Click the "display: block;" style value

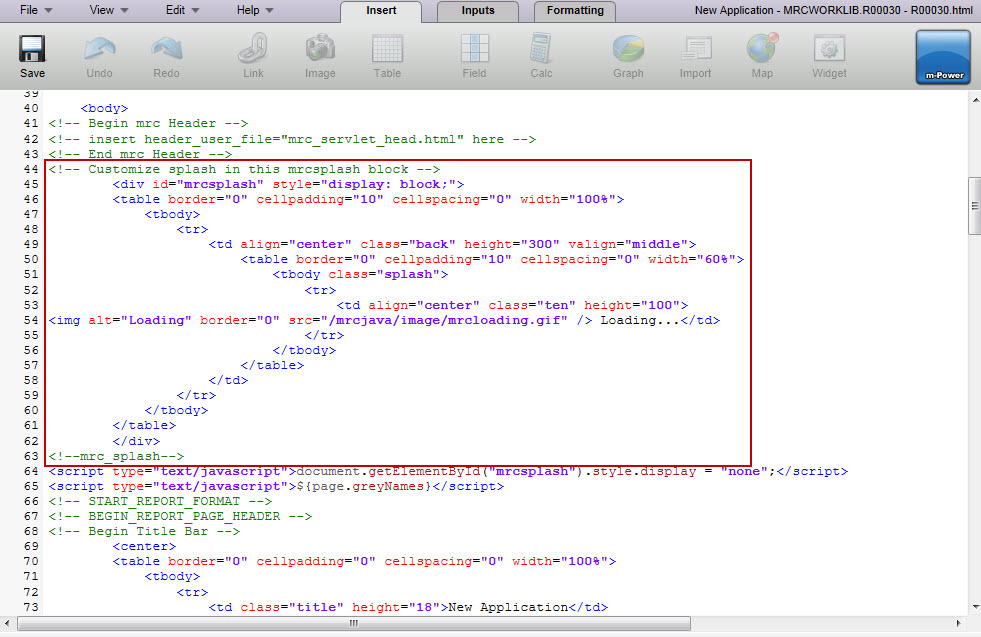388,184
